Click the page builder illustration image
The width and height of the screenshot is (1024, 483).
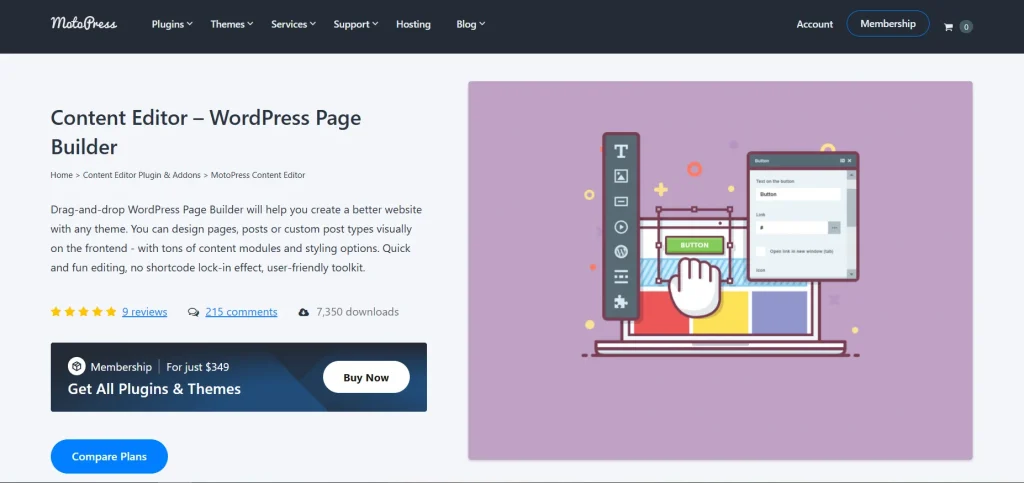720,270
